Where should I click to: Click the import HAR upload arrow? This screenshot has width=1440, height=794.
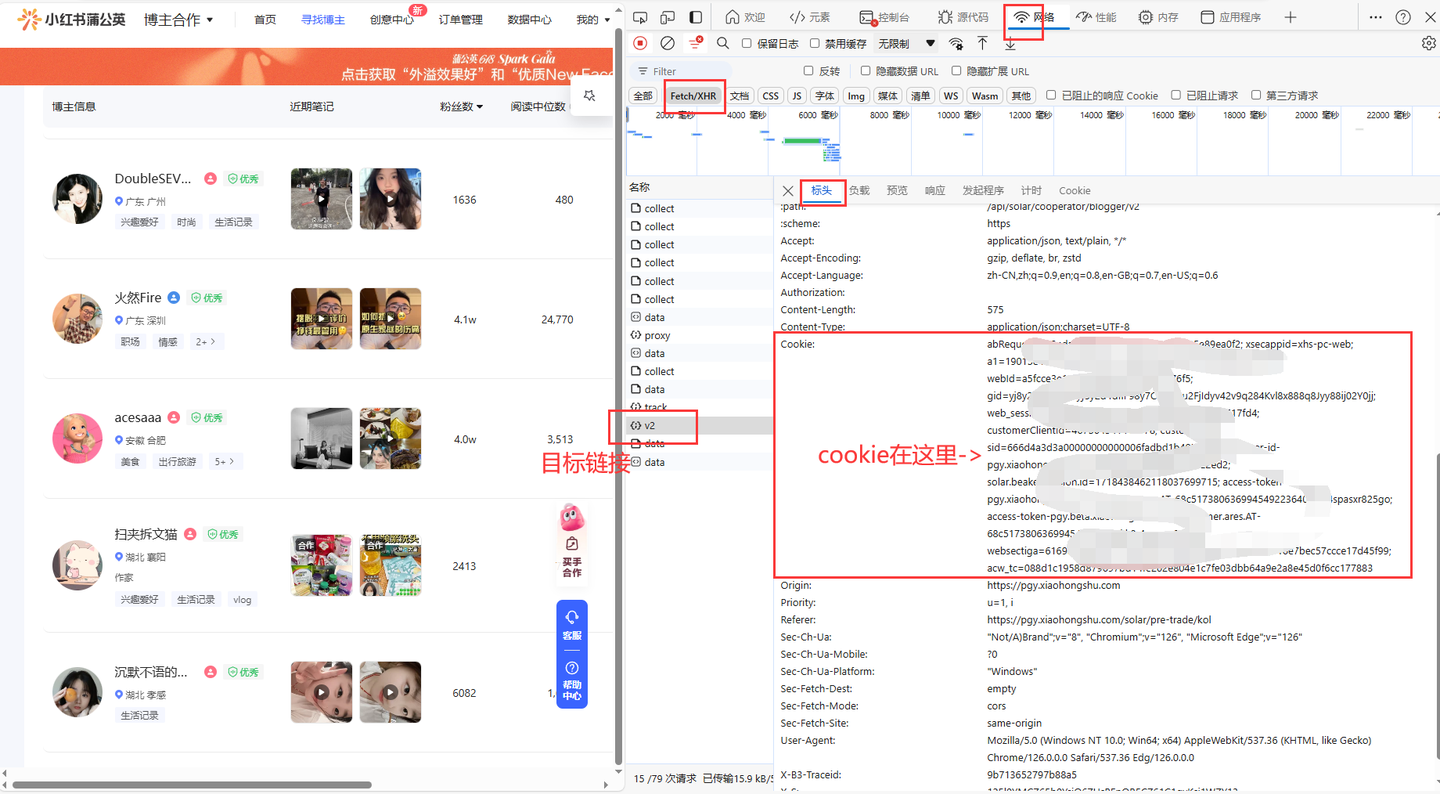tap(982, 43)
